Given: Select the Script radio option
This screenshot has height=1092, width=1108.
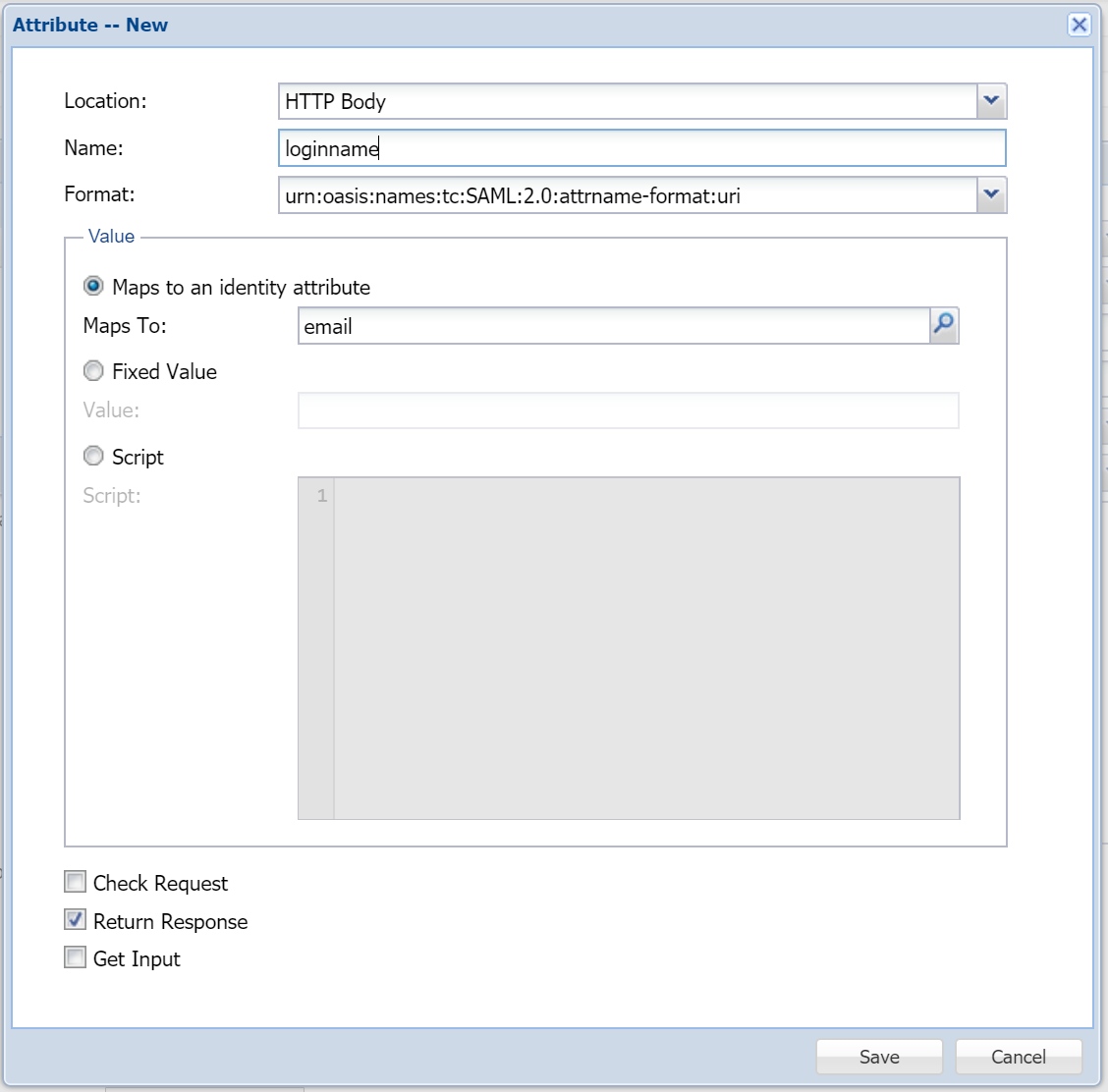Looking at the screenshot, I should [x=93, y=457].
